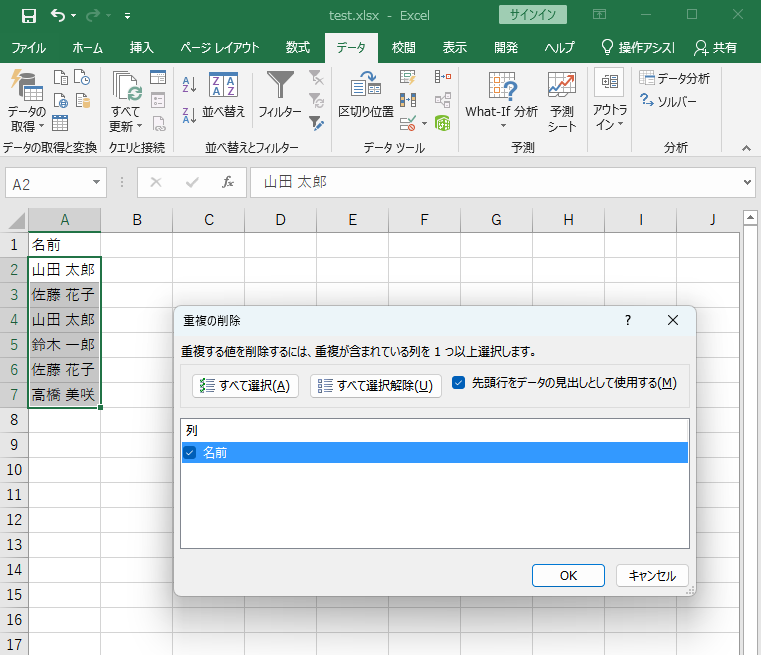The height and width of the screenshot is (655, 761).
Task: Toggle the フィルター funnel button
Action: click(280, 96)
